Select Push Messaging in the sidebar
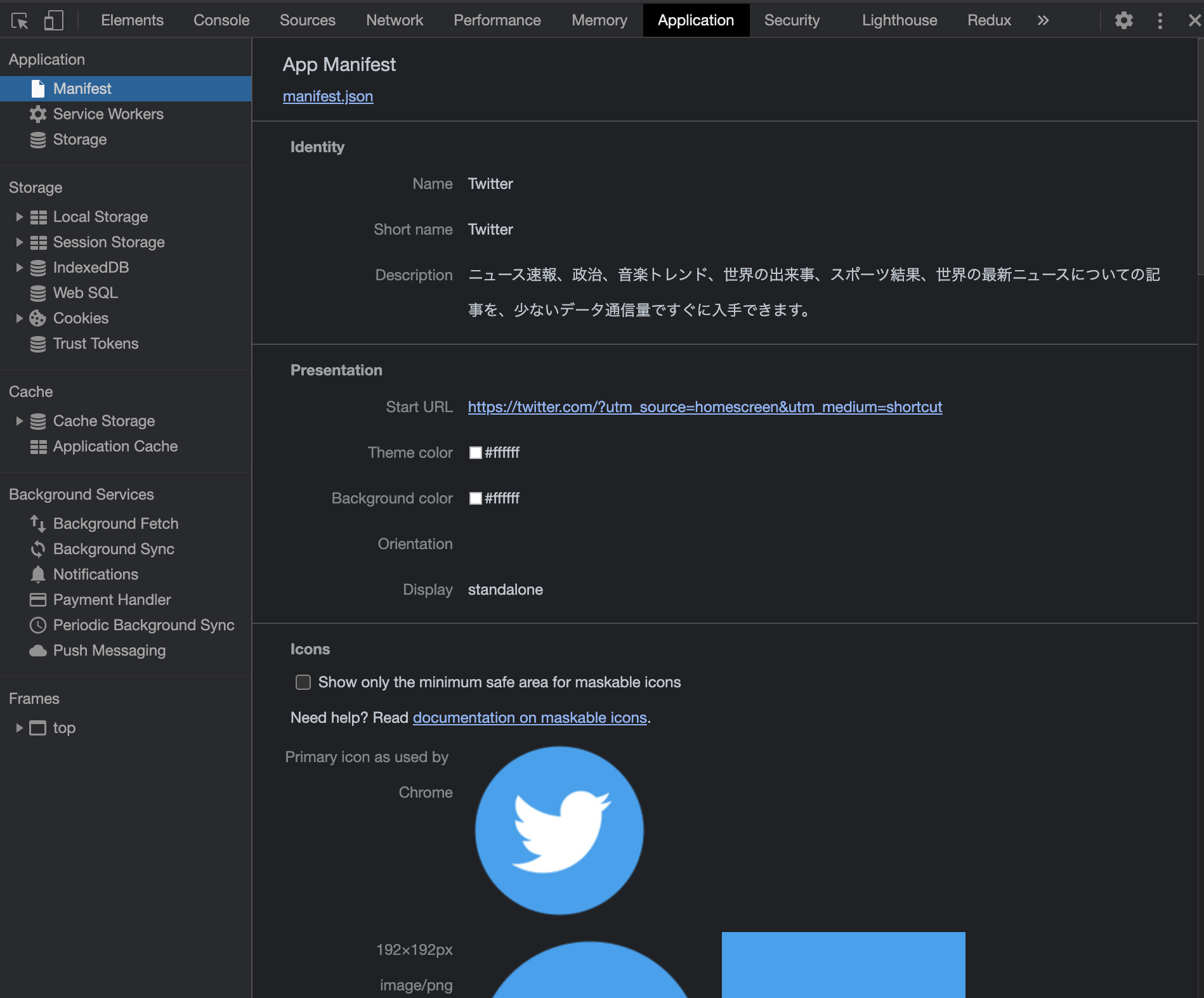Image resolution: width=1204 pixels, height=998 pixels. pyautogui.click(x=126, y=651)
